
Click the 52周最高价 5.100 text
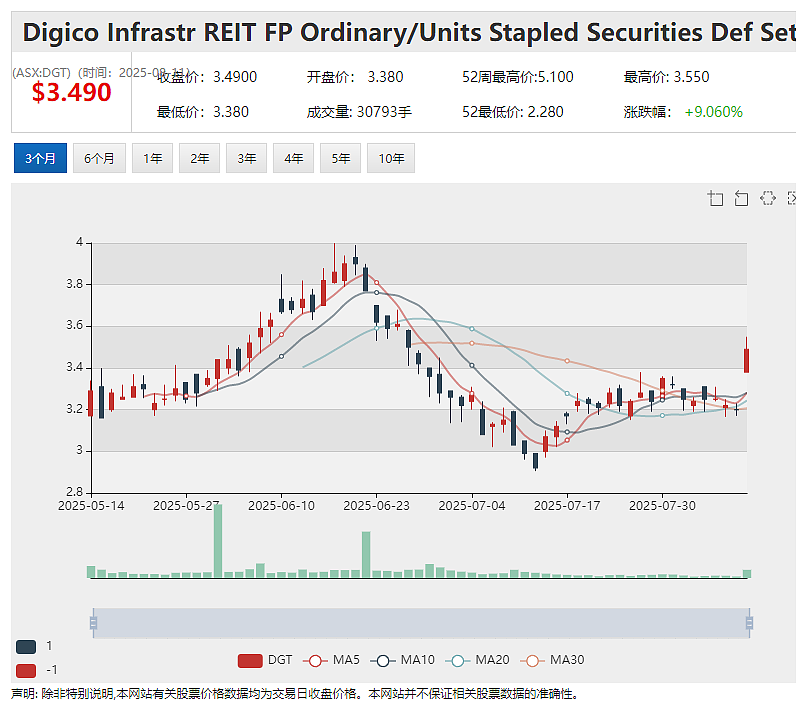click(x=518, y=77)
